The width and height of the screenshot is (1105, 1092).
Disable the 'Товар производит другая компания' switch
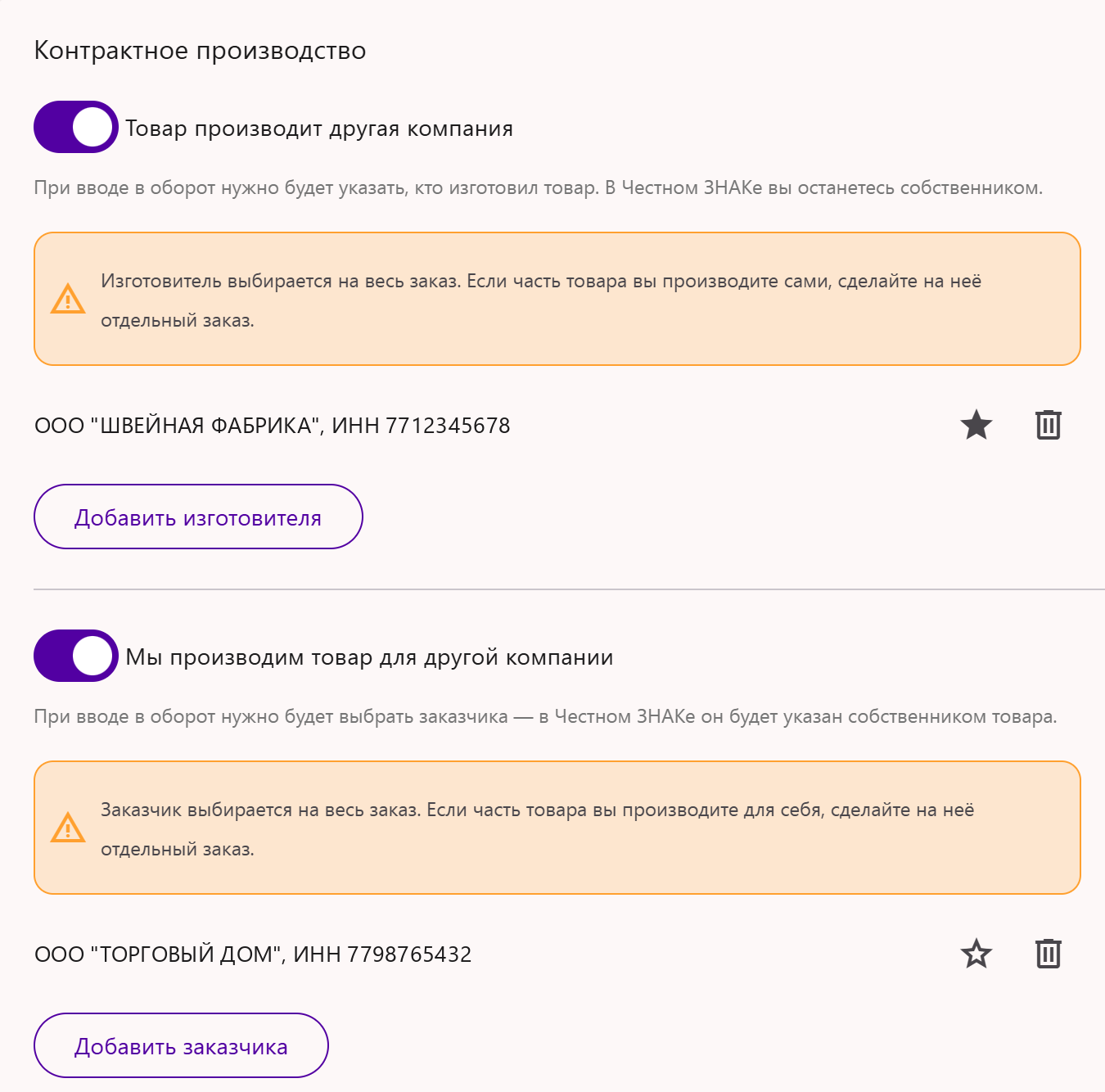coord(76,127)
